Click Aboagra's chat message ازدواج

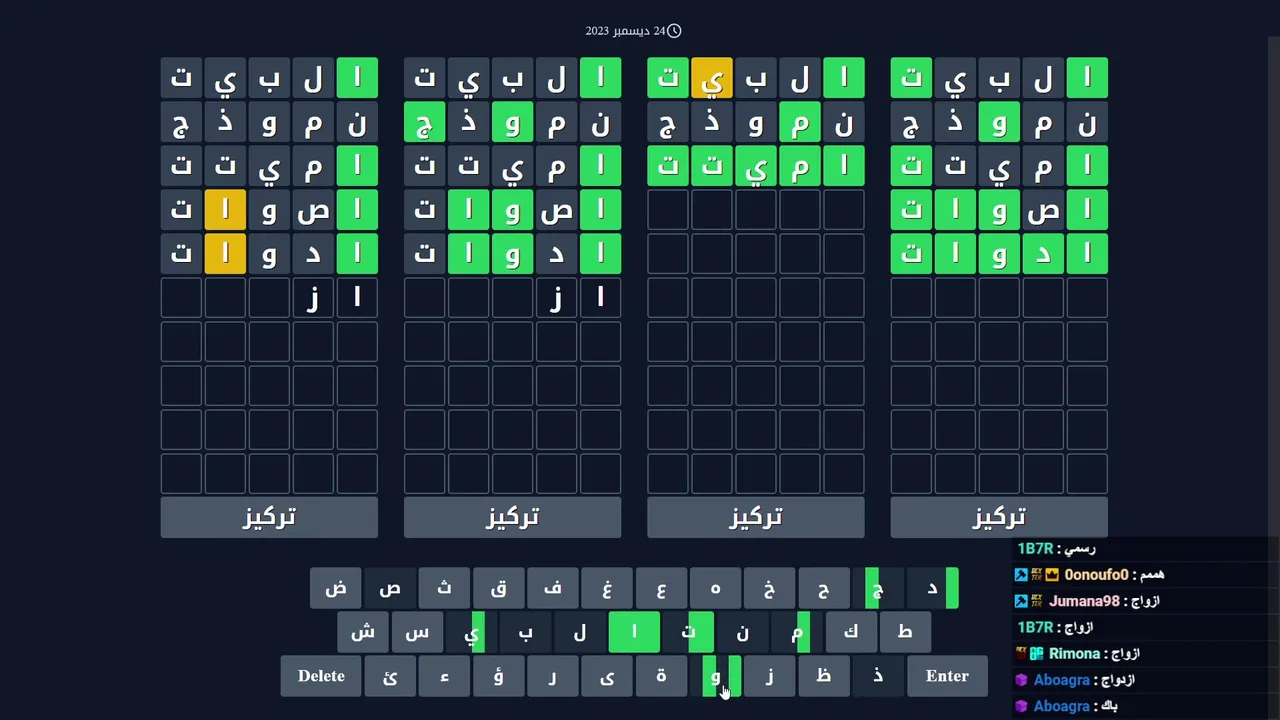click(x=1116, y=680)
